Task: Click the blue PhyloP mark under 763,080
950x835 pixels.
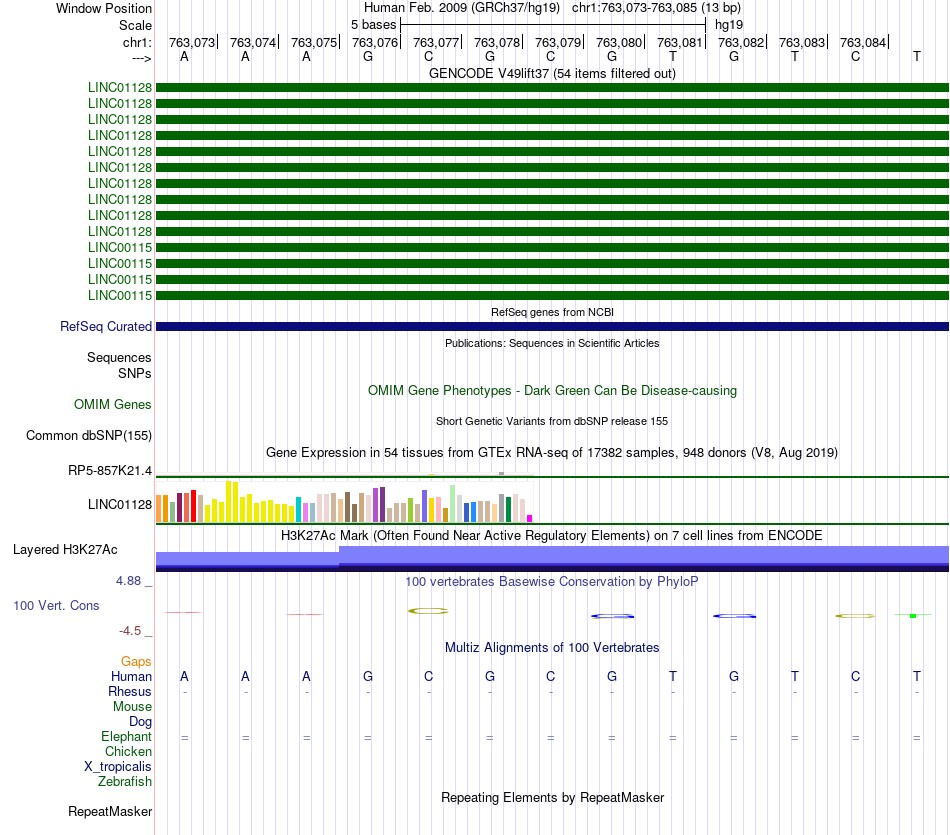Action: point(613,616)
